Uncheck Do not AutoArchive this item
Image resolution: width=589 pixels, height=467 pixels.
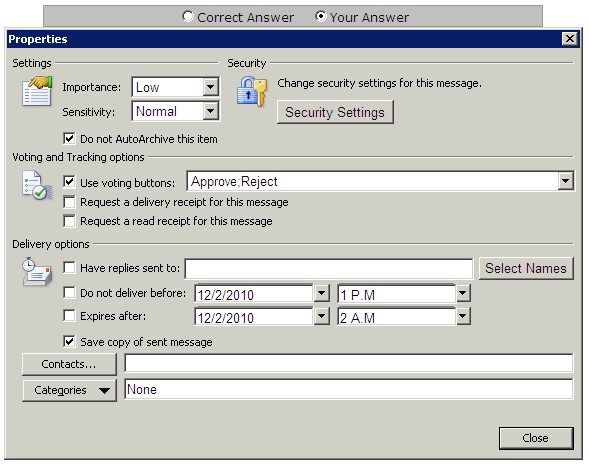[69, 139]
